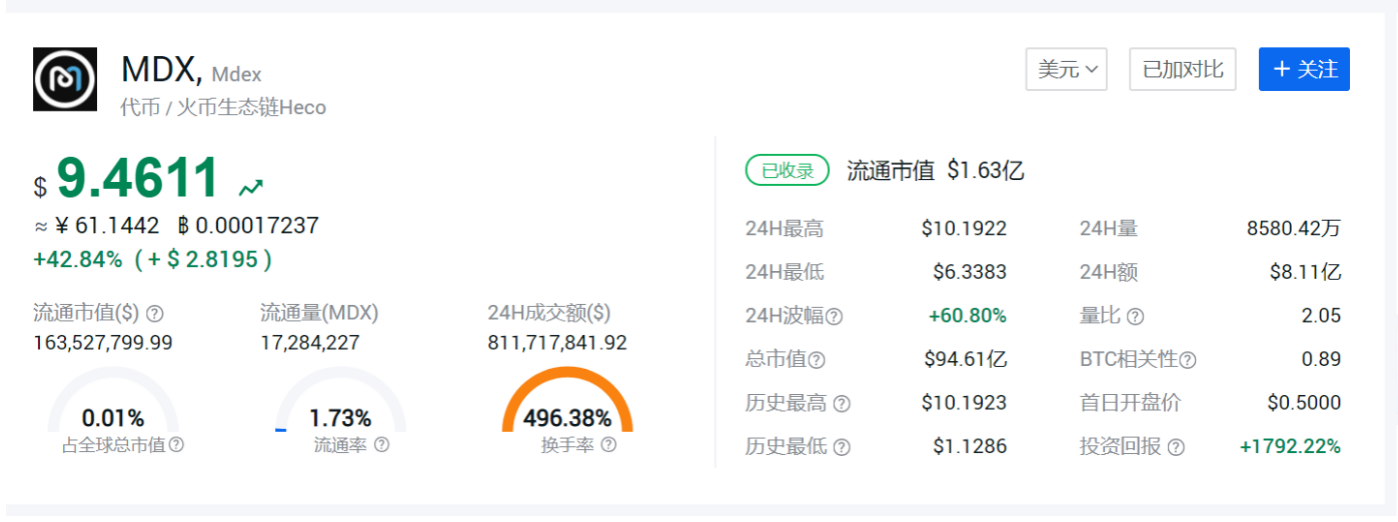
Task: Click help icon next to 历史最高
Action: (842, 404)
